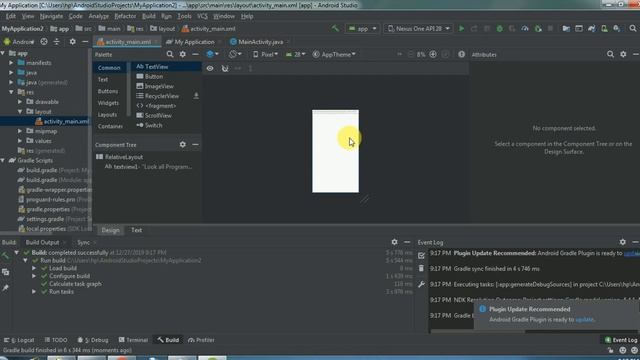
Task: Run the app with the green play icon
Action: (x=461, y=29)
